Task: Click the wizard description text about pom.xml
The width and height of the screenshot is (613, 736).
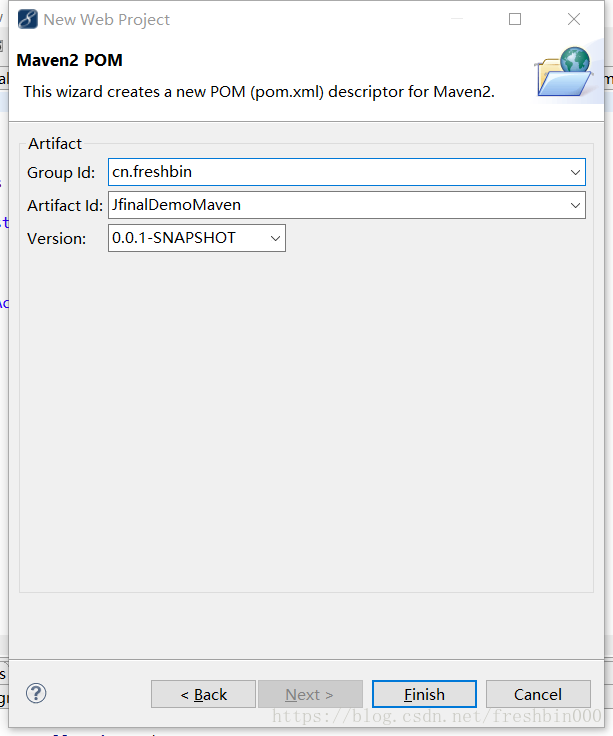Action: [x=259, y=92]
